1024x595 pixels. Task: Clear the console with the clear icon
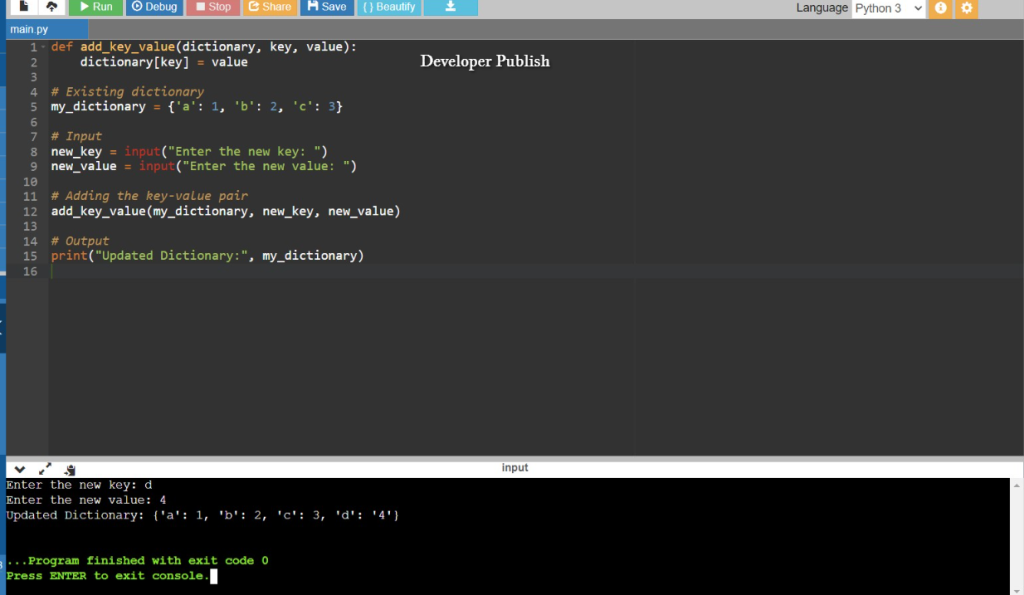coord(69,469)
